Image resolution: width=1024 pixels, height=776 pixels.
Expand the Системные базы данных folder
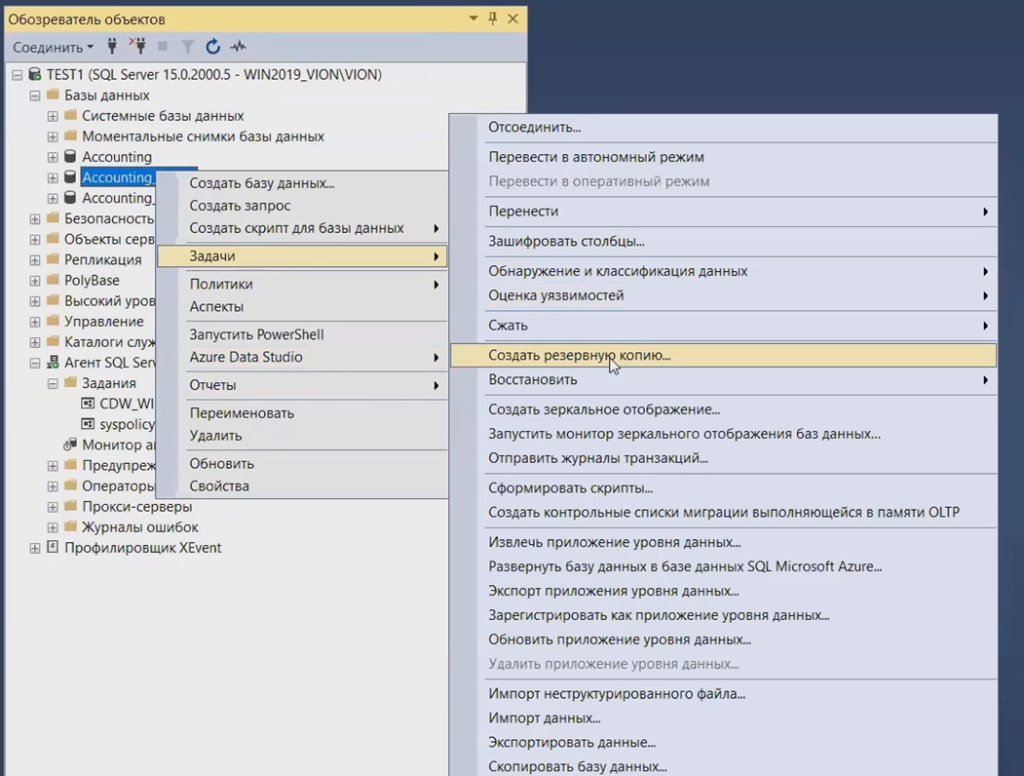click(53, 116)
